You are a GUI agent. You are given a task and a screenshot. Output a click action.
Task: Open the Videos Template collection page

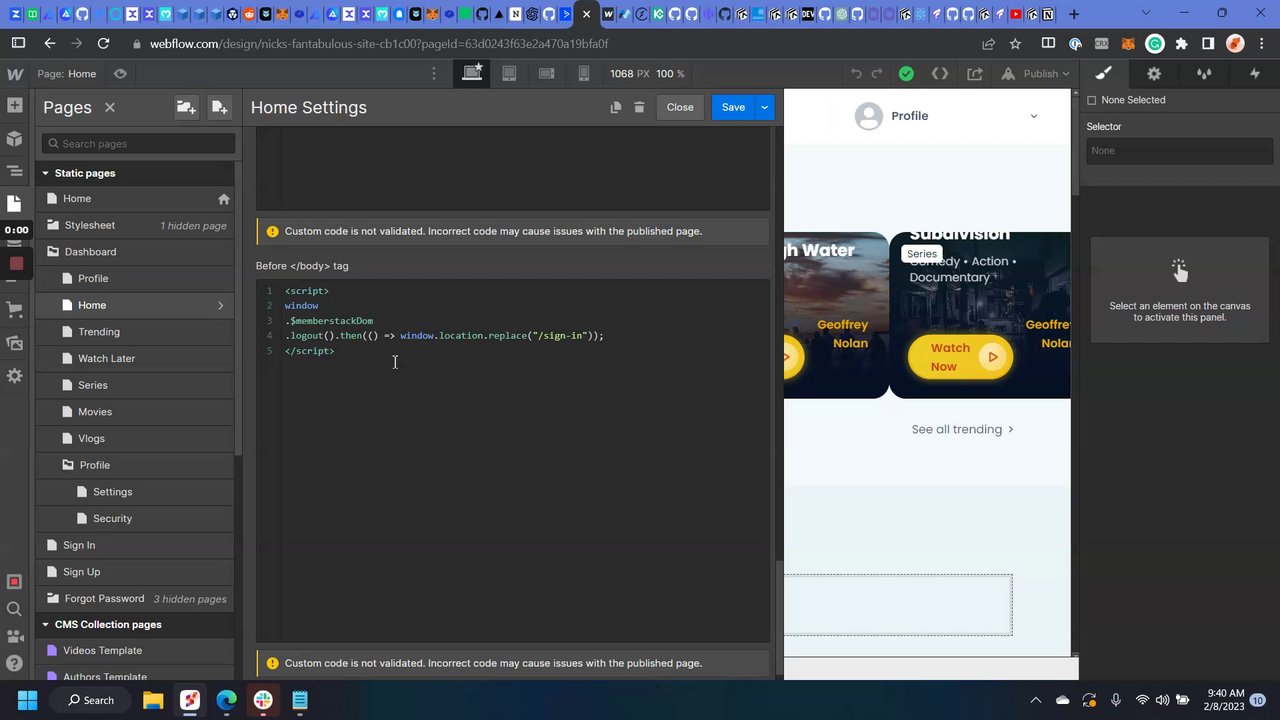pyautogui.click(x=136, y=650)
